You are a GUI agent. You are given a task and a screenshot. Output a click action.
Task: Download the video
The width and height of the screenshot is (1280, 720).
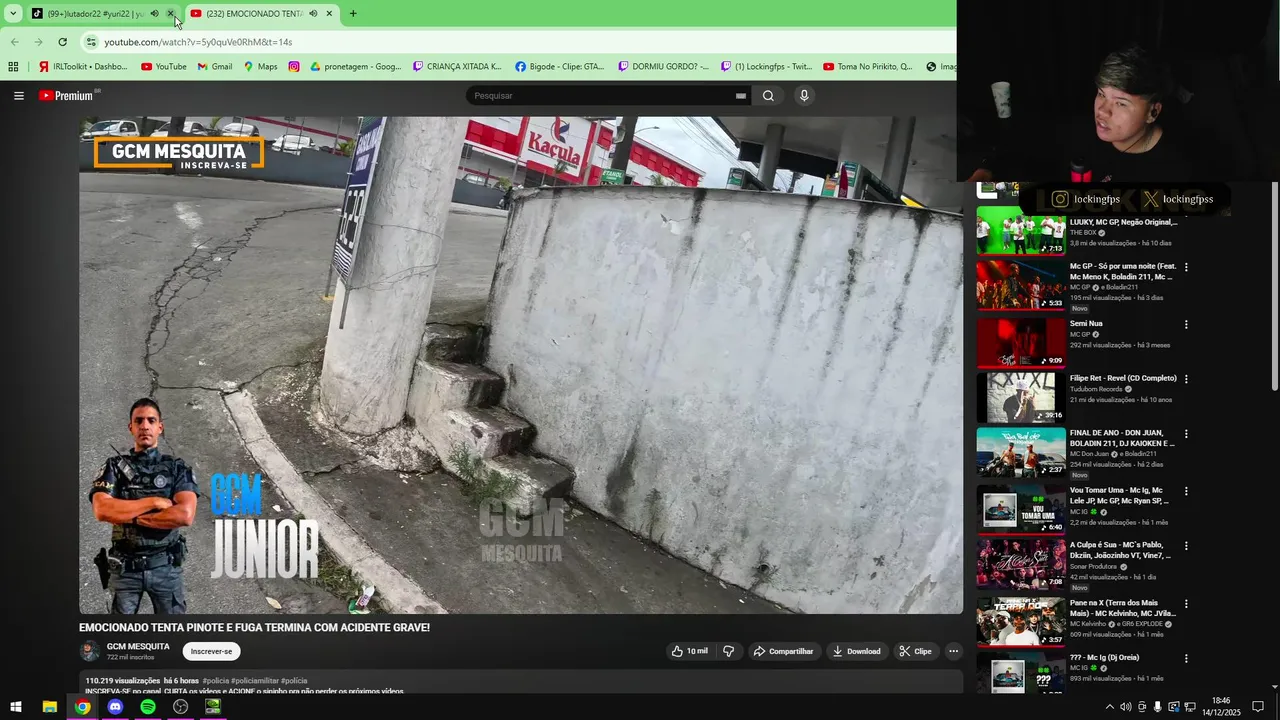click(857, 651)
